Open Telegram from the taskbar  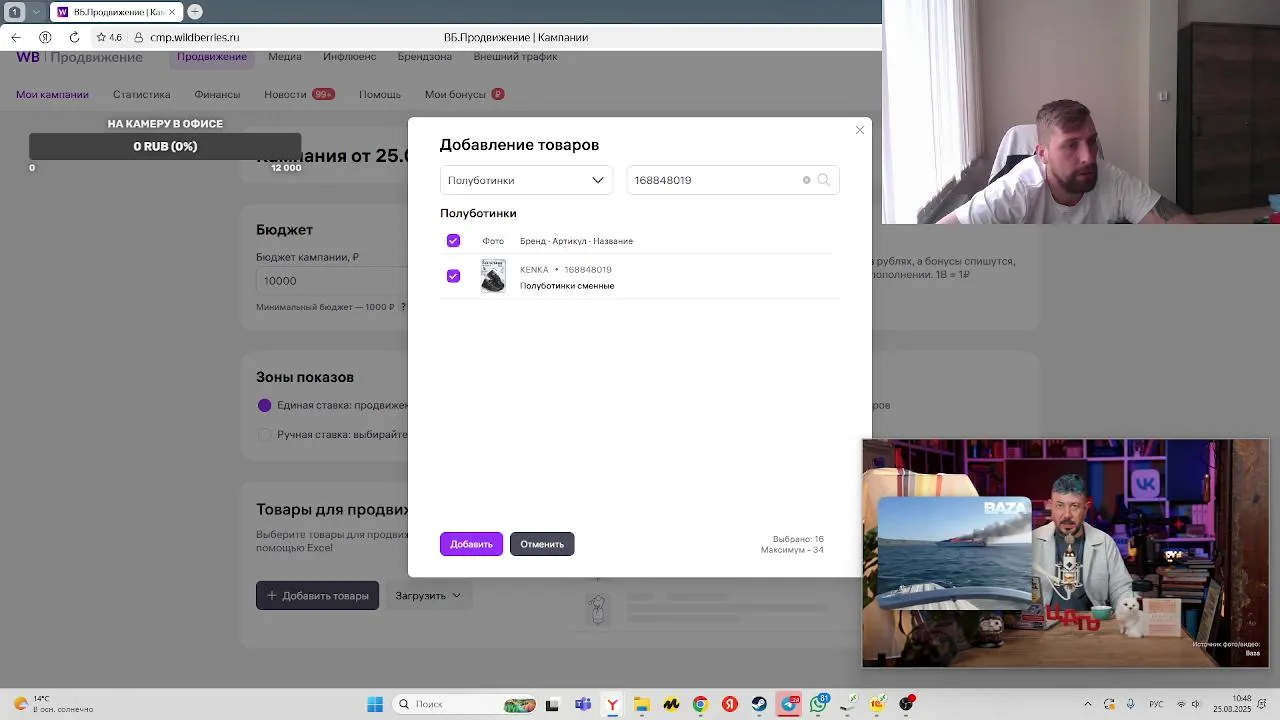pyautogui.click(x=789, y=704)
